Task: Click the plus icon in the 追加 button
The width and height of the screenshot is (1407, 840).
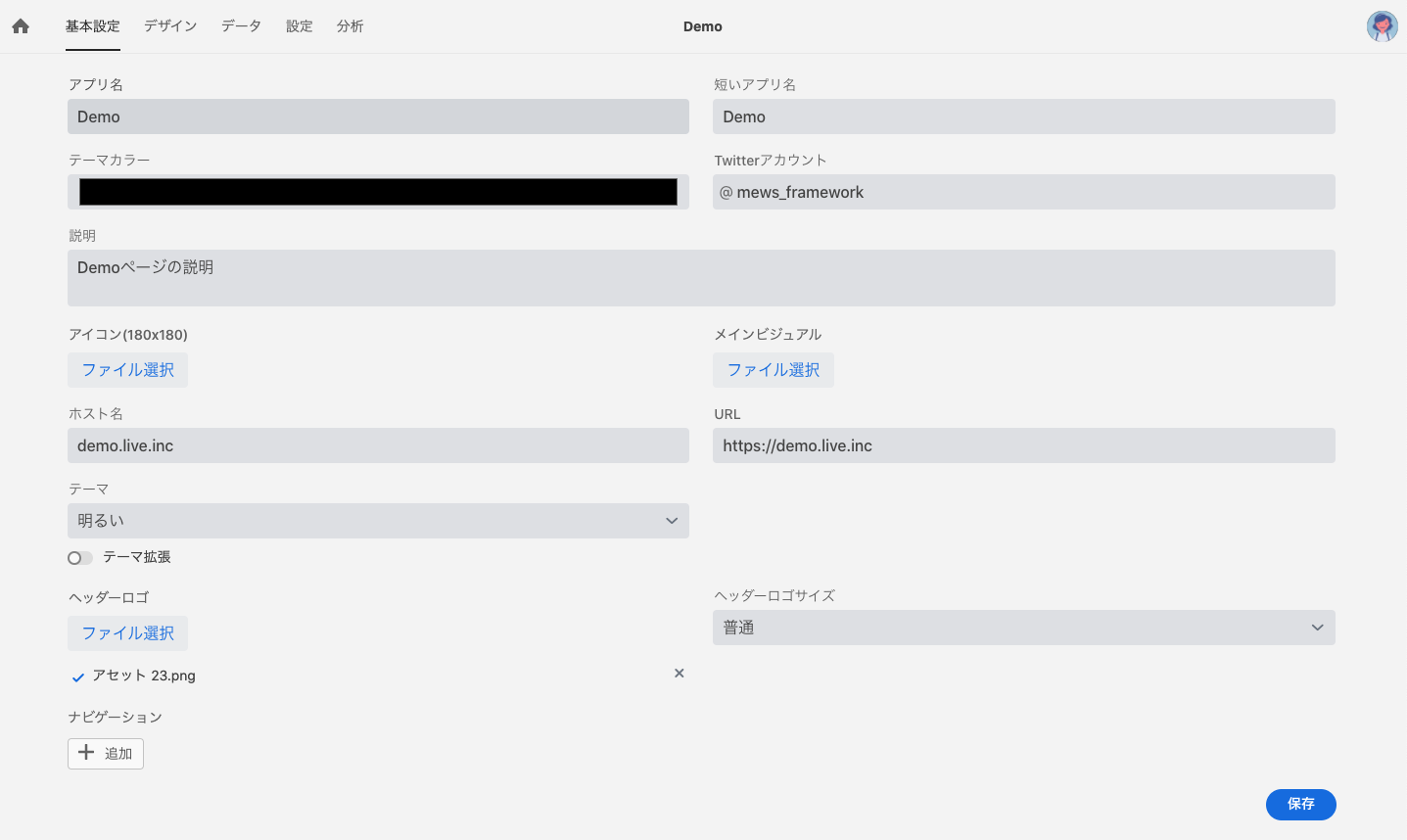Action: click(86, 753)
